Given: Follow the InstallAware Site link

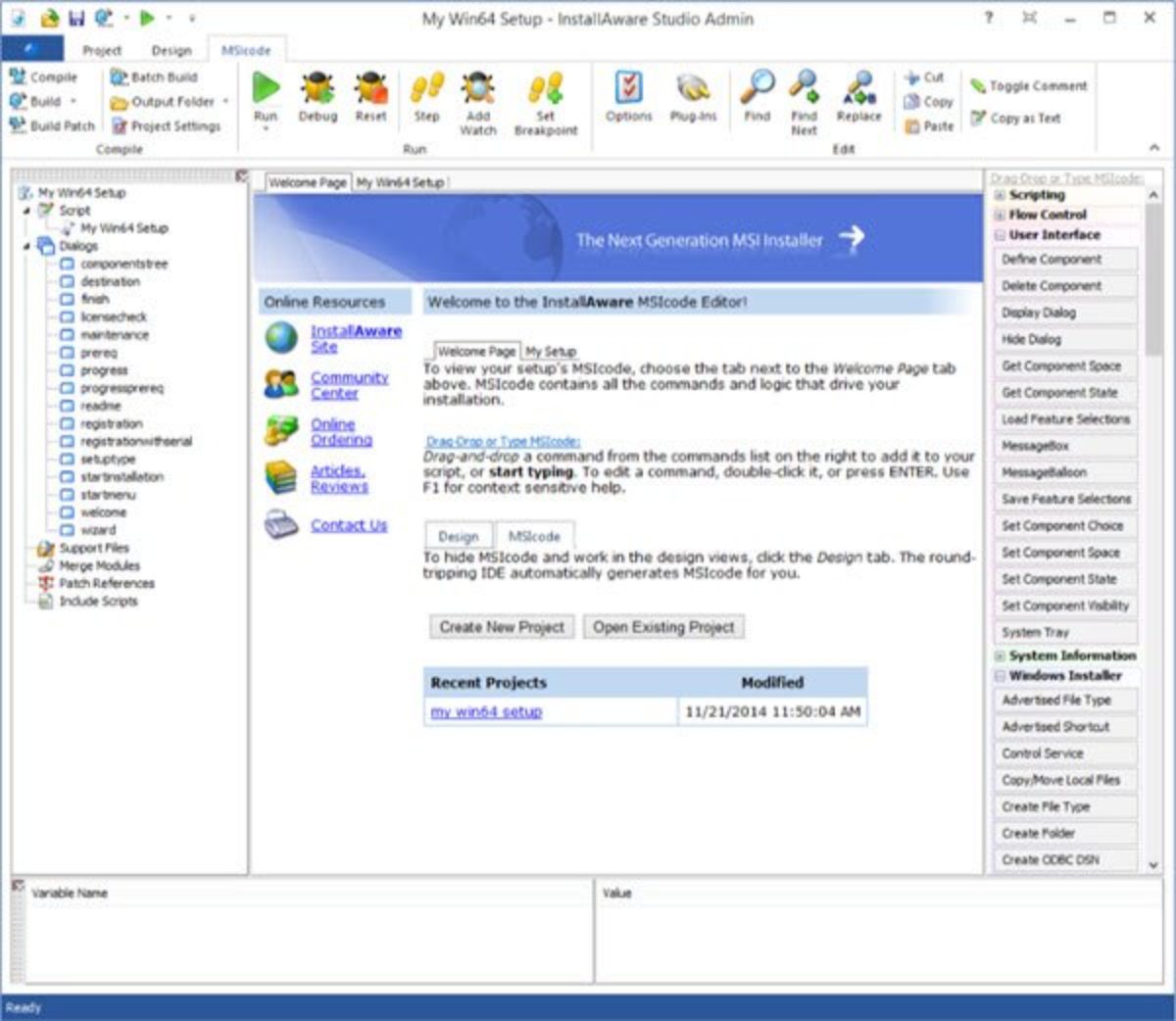Looking at the screenshot, I should click(x=356, y=339).
